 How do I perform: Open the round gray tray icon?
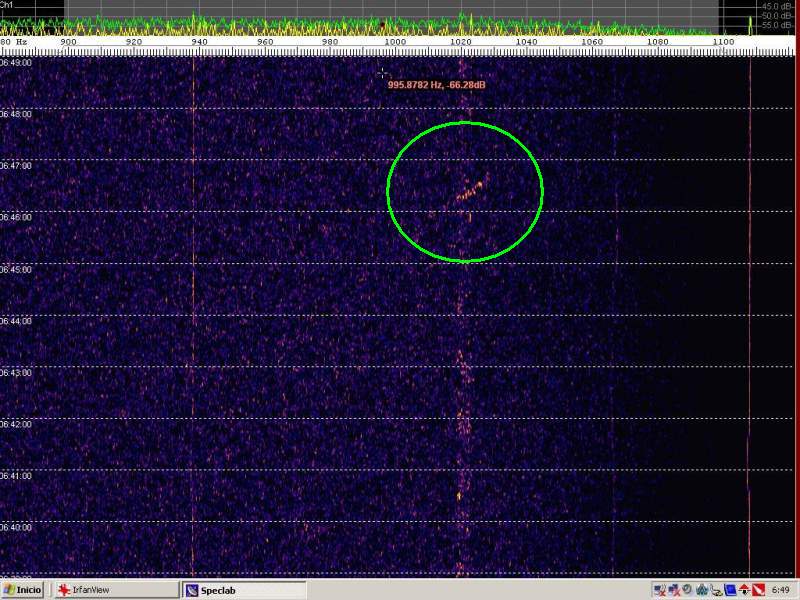coord(688,590)
